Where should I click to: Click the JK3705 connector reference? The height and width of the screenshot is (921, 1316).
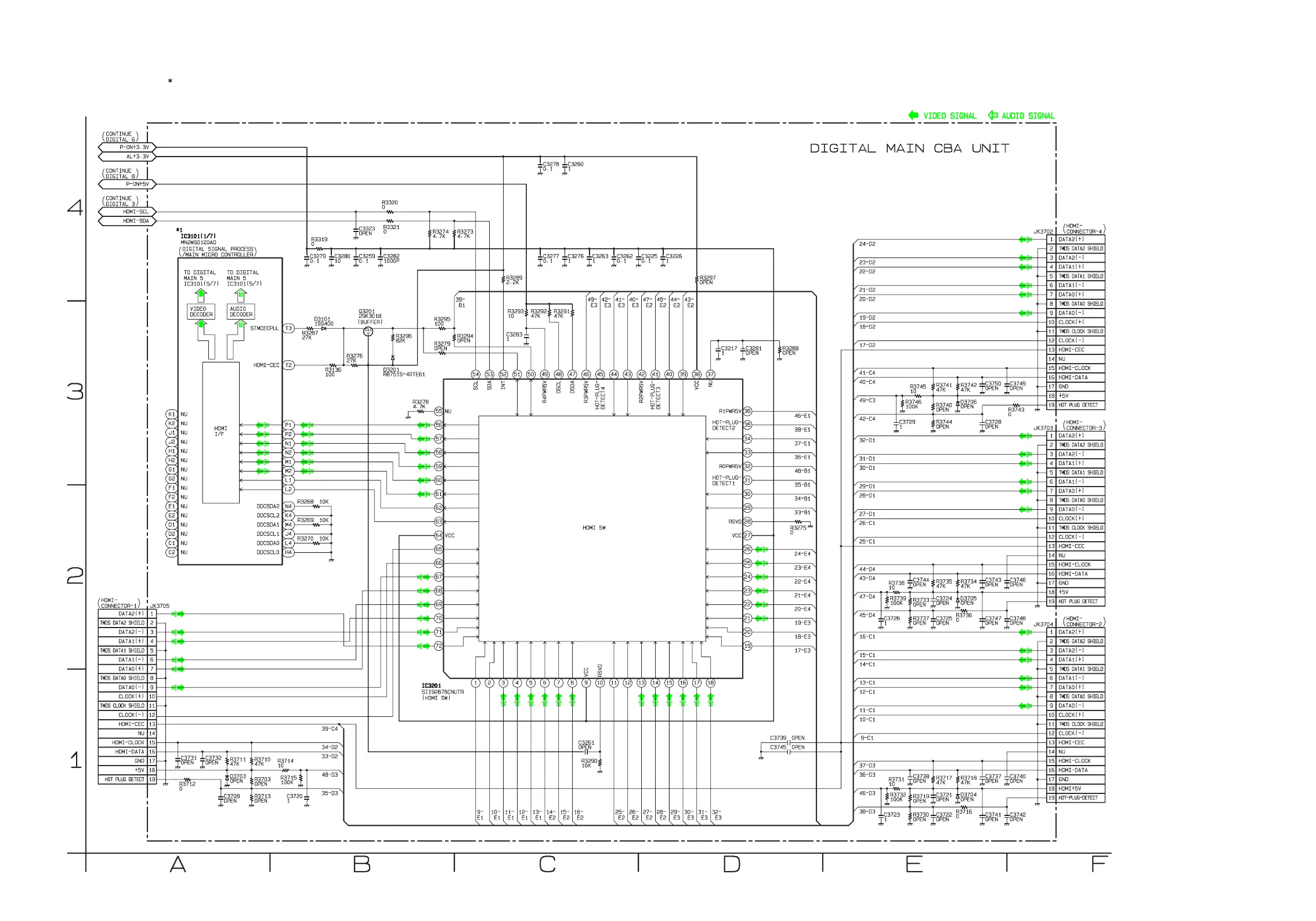tap(160, 606)
